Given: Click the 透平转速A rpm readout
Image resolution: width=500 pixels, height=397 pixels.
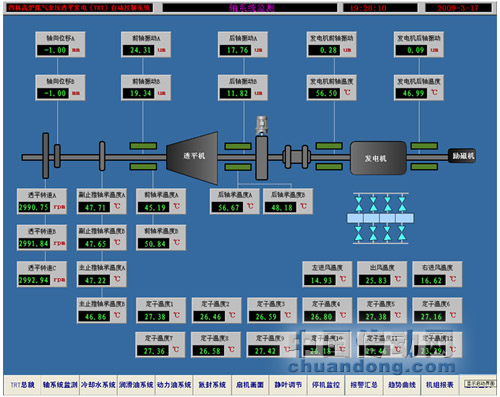Looking at the screenshot, I should tap(34, 207).
